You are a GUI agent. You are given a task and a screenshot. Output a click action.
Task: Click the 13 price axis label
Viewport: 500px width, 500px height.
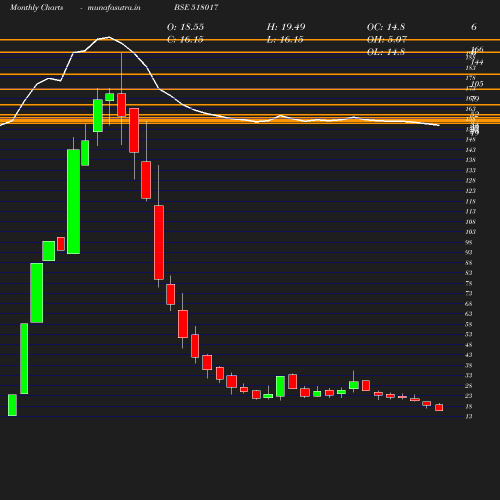[469, 416]
